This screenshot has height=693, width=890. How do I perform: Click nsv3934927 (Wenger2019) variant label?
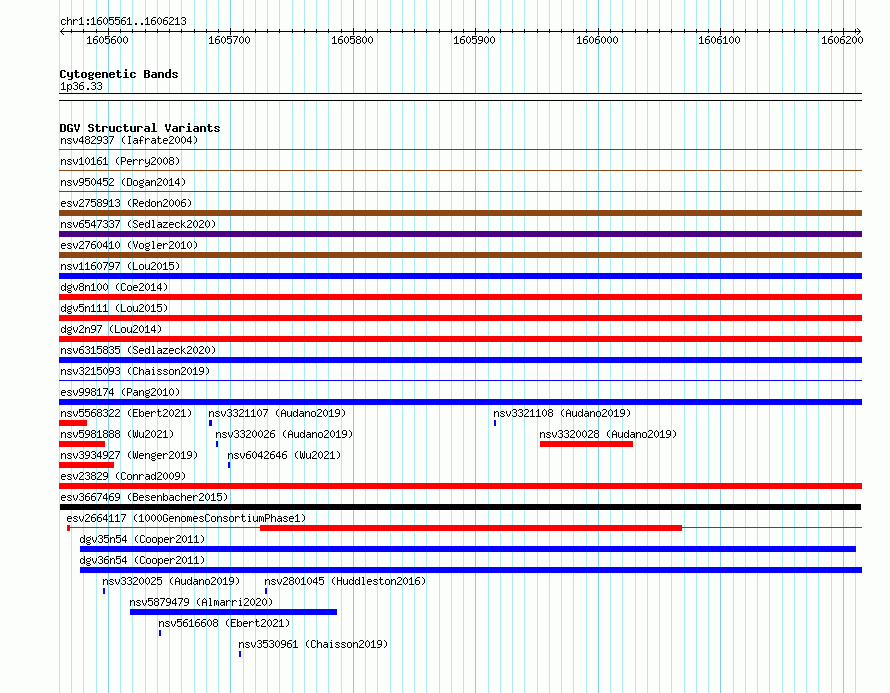pyautogui.click(x=129, y=455)
